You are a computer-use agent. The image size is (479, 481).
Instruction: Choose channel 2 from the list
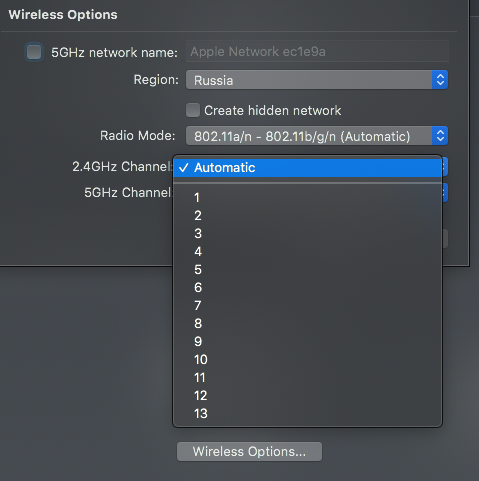pyautogui.click(x=308, y=216)
